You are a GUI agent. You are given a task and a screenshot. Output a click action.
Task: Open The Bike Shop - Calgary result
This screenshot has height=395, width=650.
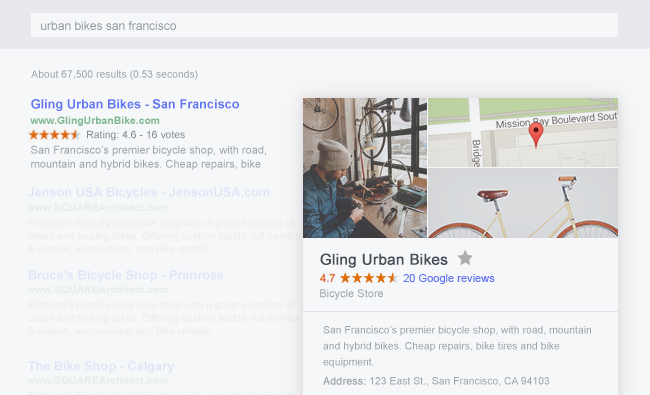[101, 366]
